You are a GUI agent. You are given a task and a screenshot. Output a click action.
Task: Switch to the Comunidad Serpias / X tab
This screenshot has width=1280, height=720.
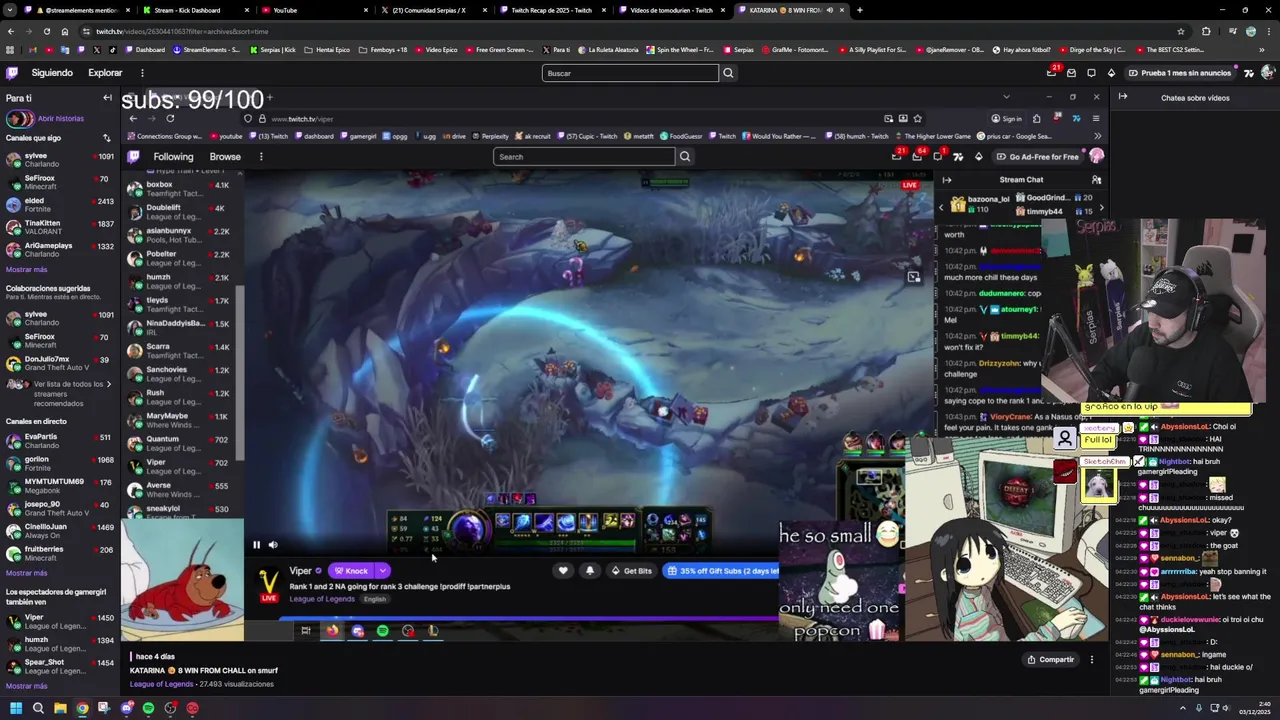point(433,10)
